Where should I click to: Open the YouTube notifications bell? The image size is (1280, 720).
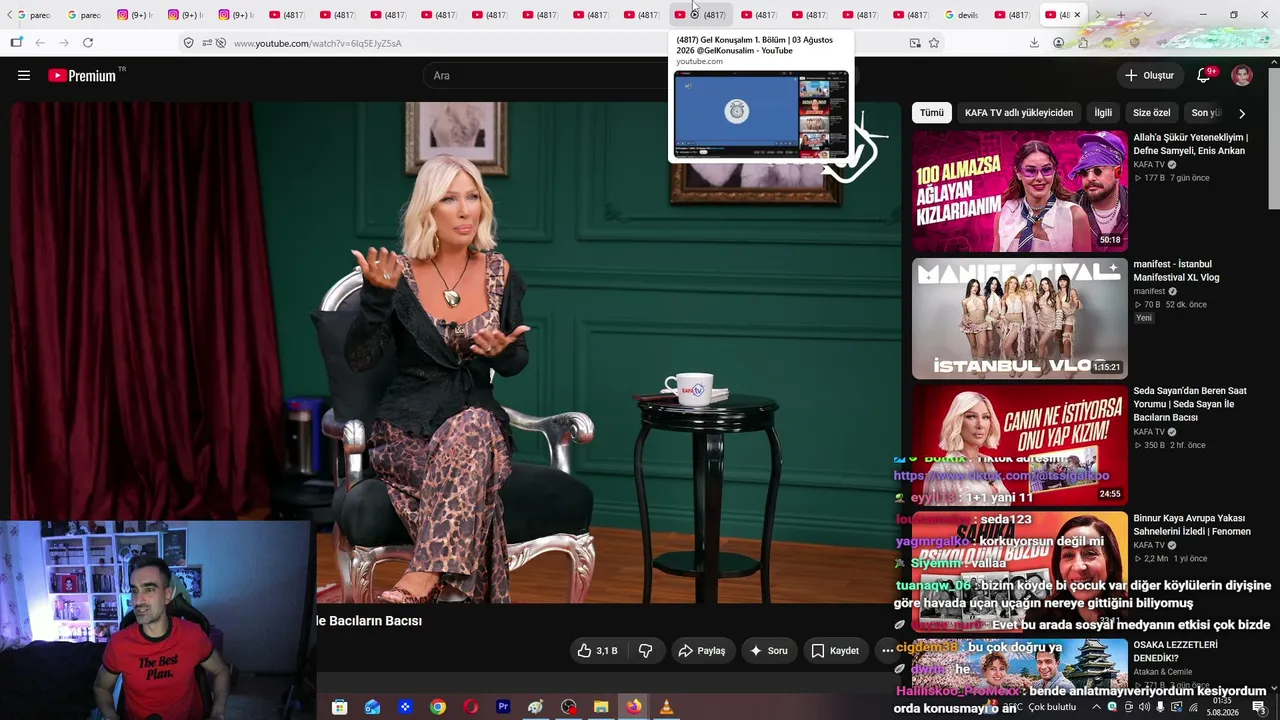(x=1204, y=75)
